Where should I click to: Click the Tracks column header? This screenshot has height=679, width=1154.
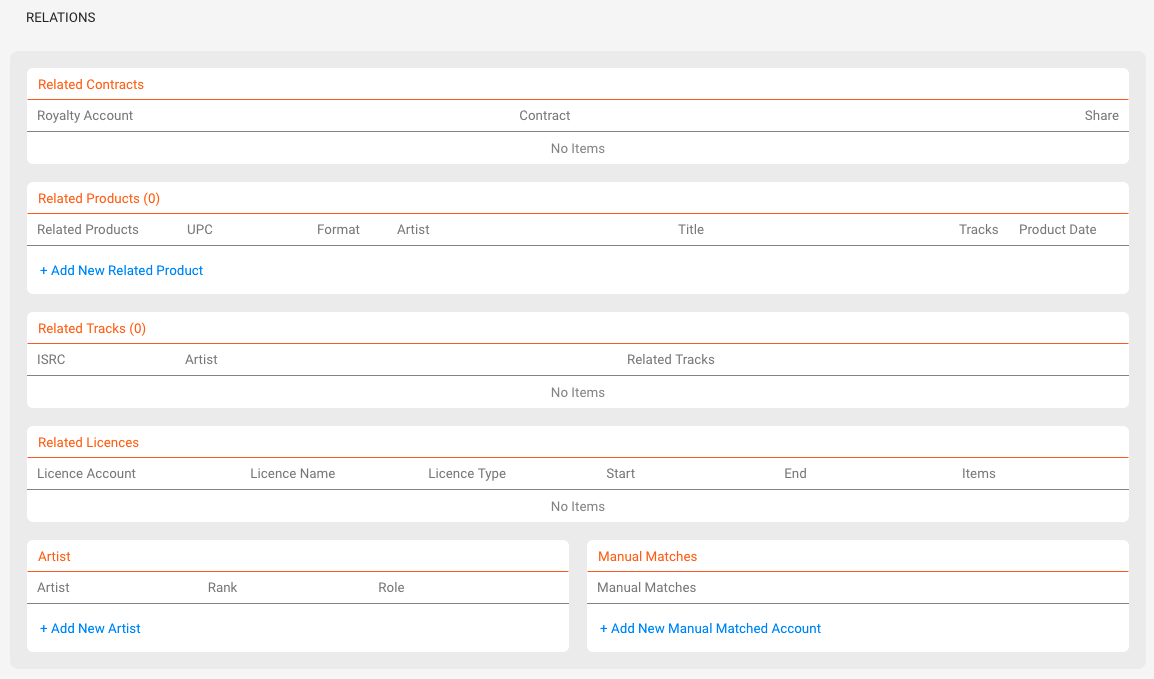point(978,230)
